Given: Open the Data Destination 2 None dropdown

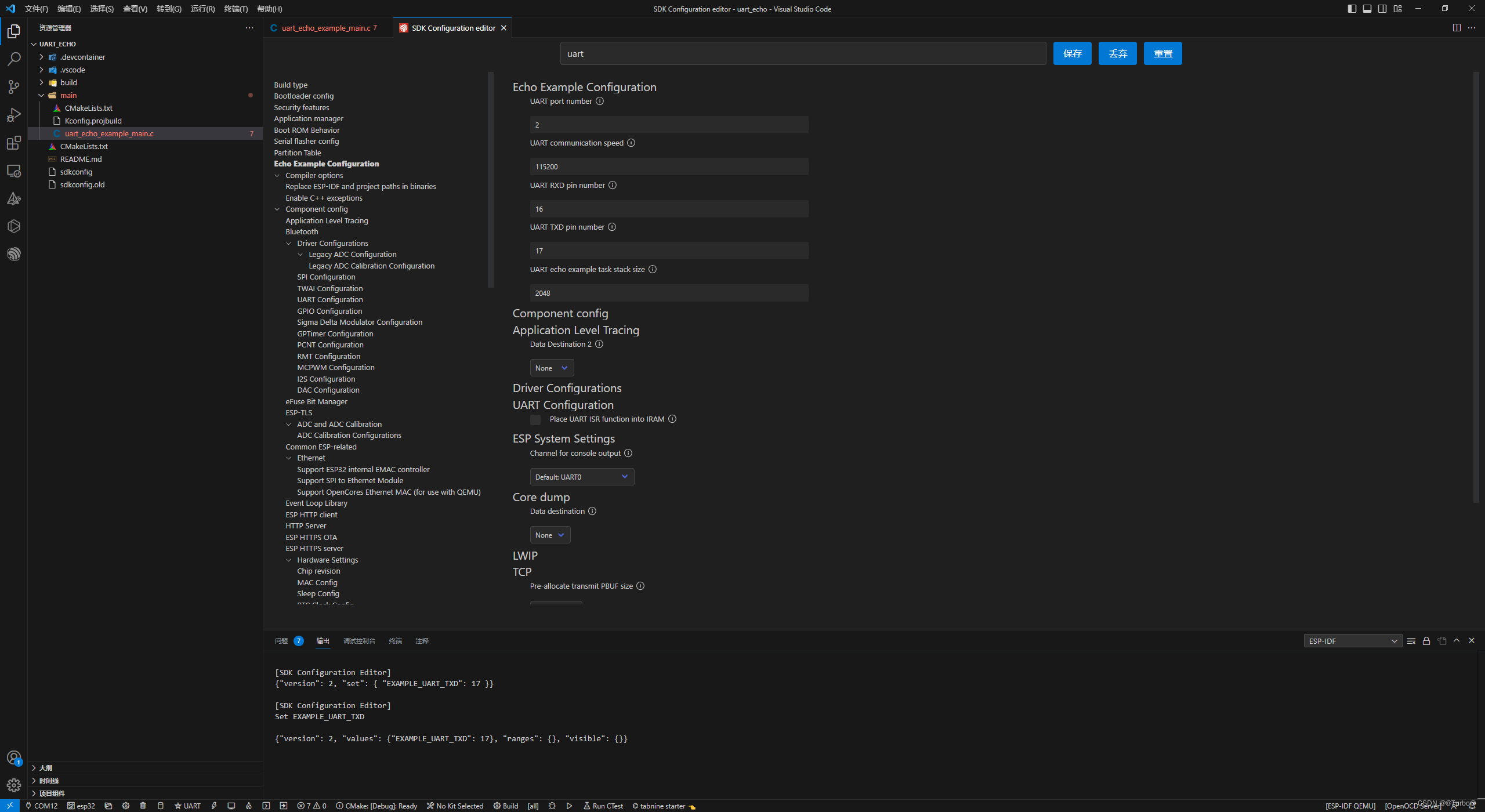Looking at the screenshot, I should [552, 368].
